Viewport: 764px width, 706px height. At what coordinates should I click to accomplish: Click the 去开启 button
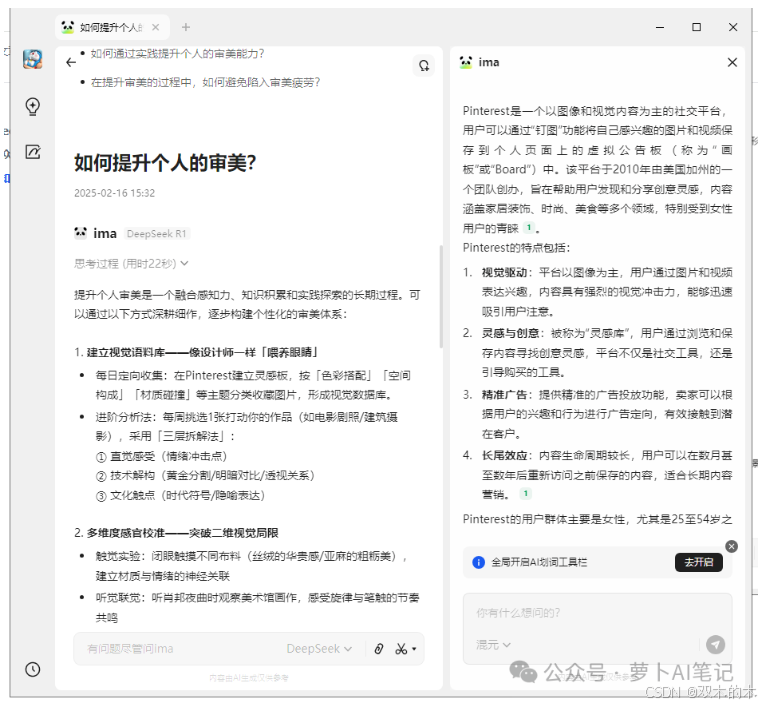coord(699,562)
